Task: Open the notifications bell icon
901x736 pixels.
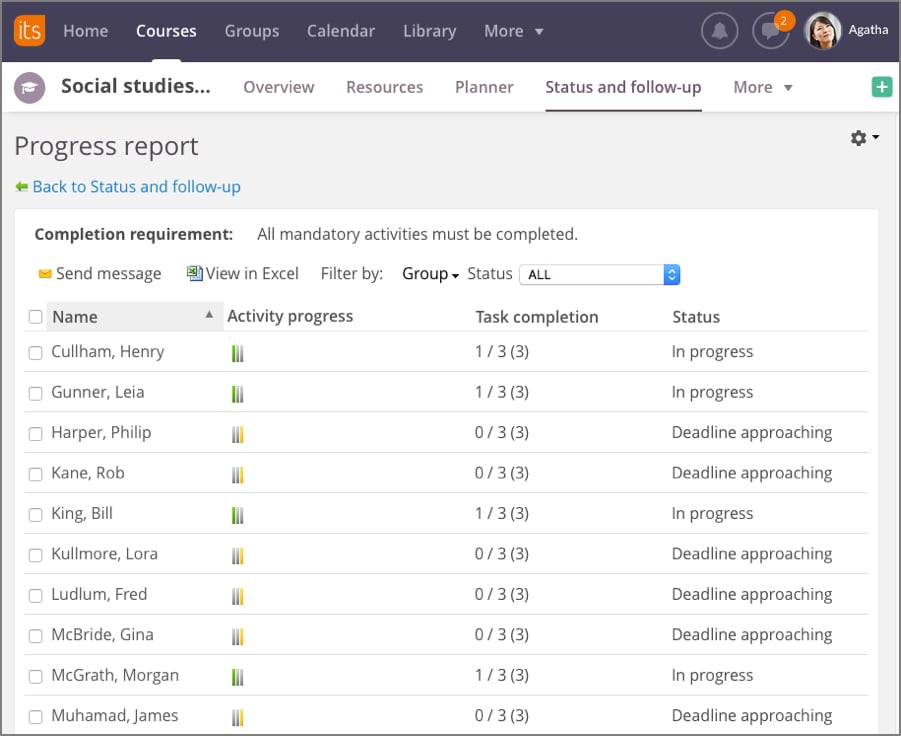Action: coord(718,31)
